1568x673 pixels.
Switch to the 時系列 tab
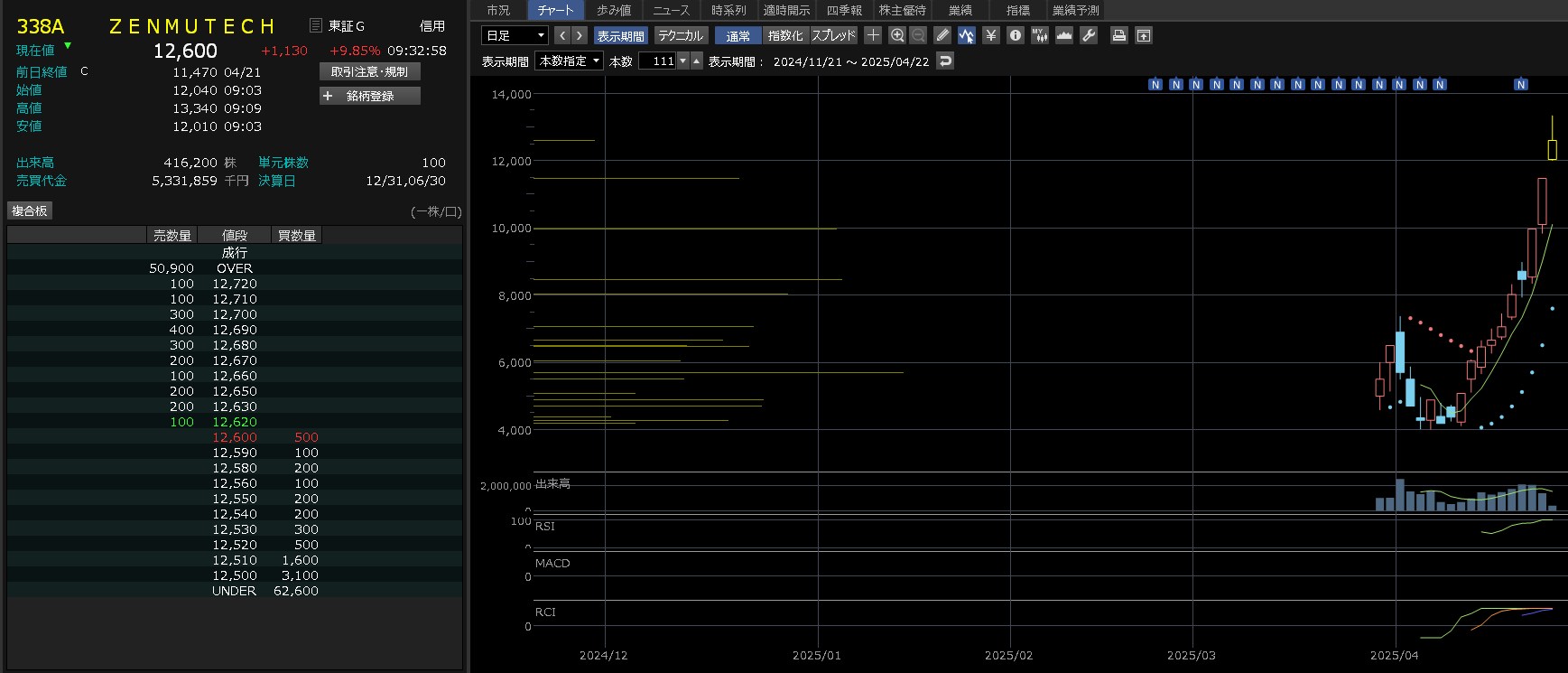(728, 10)
